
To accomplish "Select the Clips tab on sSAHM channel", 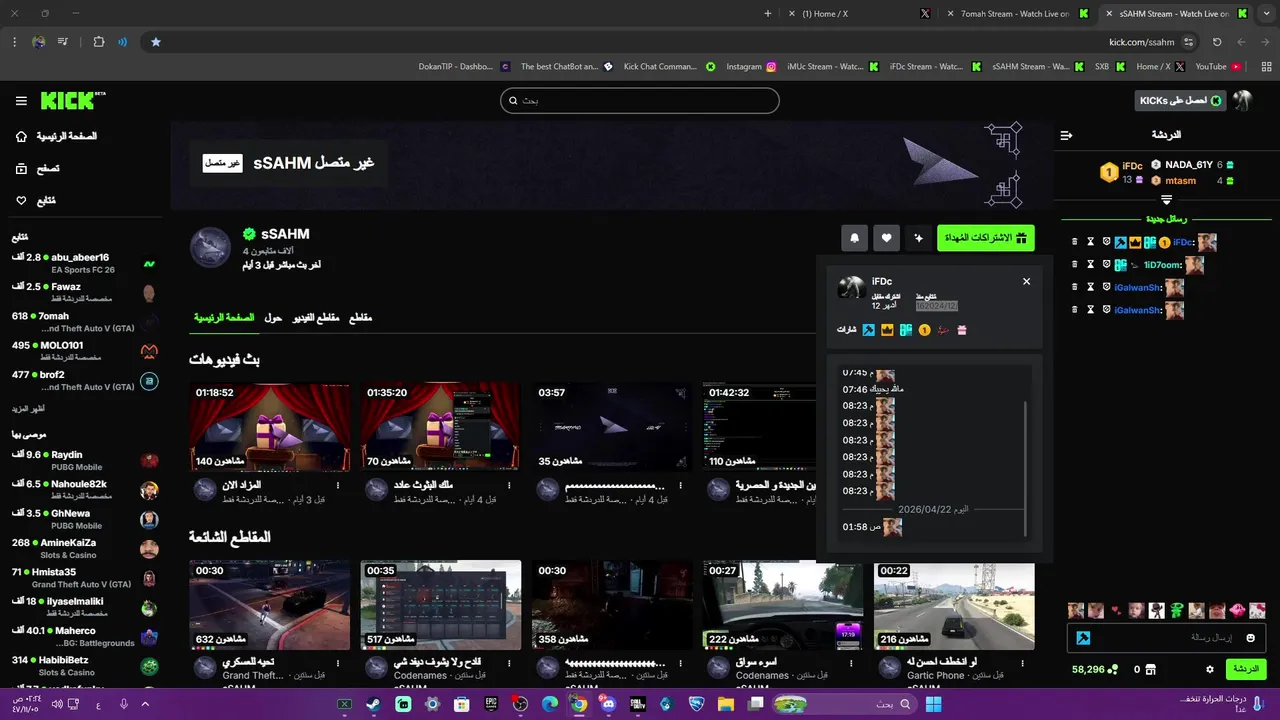I will click(360, 318).
